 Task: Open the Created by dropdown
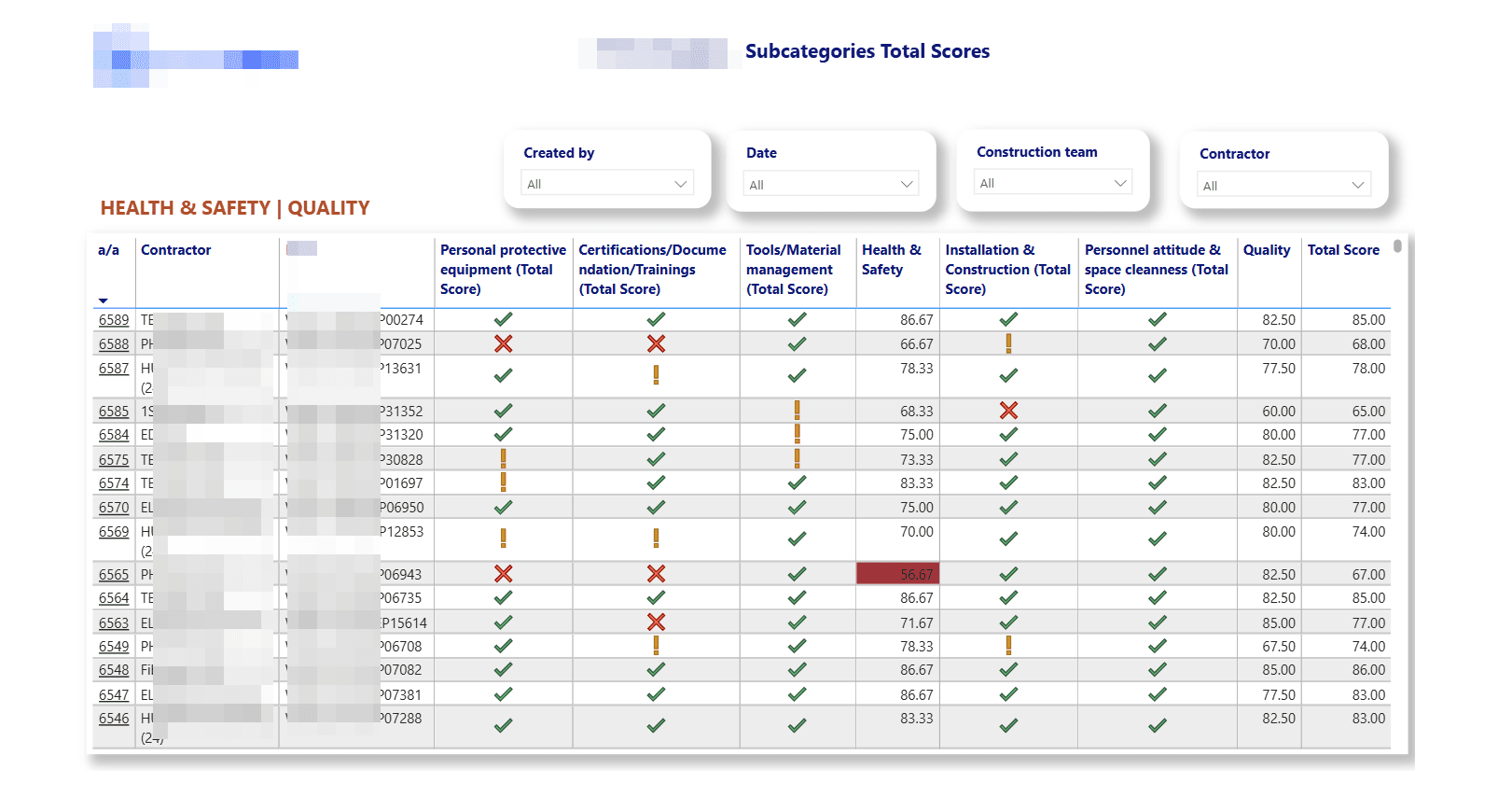pos(606,184)
